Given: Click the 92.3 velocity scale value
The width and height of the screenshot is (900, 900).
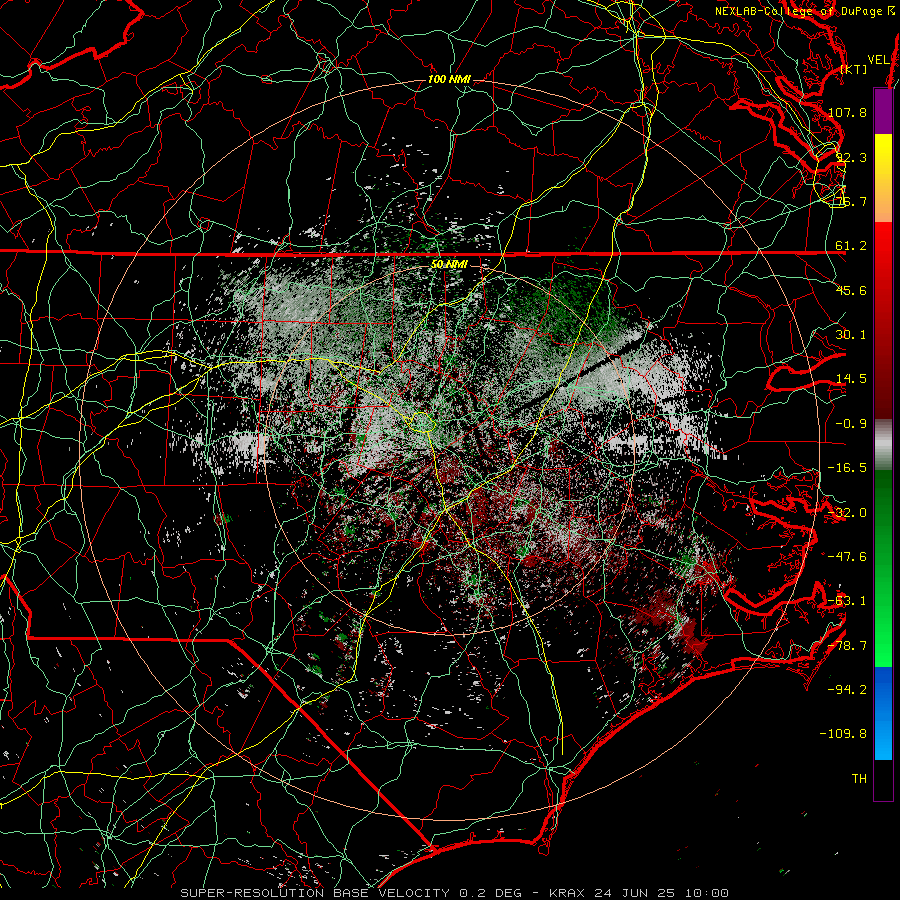Looking at the screenshot, I should [851, 157].
